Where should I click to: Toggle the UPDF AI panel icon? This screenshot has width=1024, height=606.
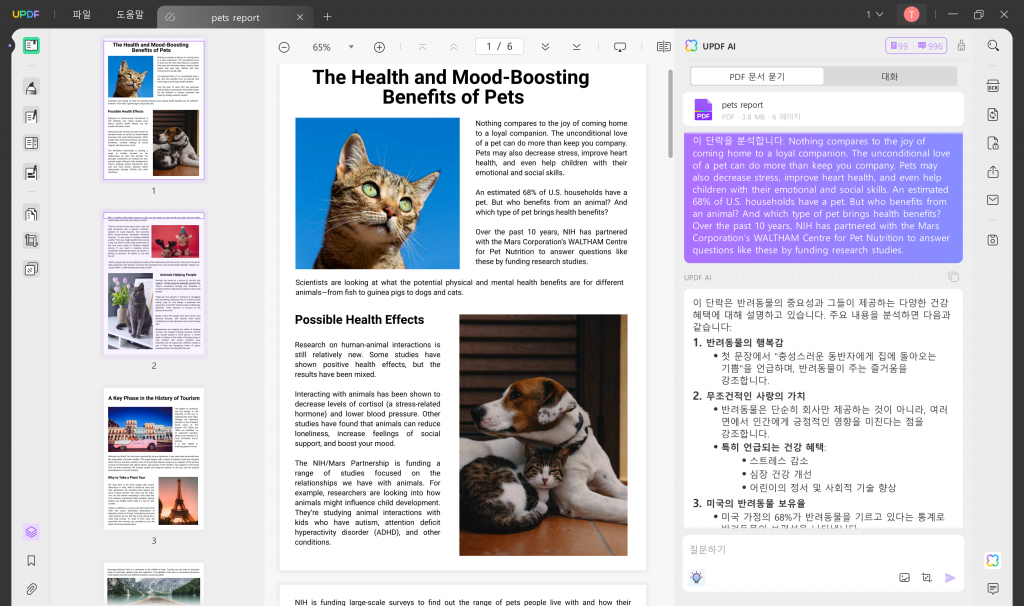(x=993, y=560)
